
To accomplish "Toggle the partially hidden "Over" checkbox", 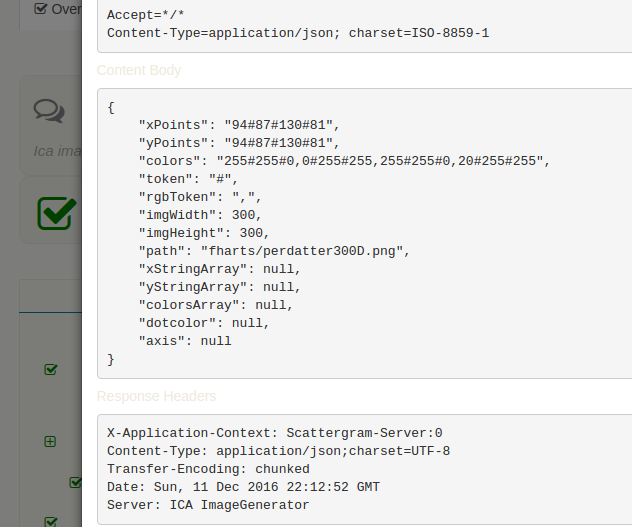I will pos(41,8).
